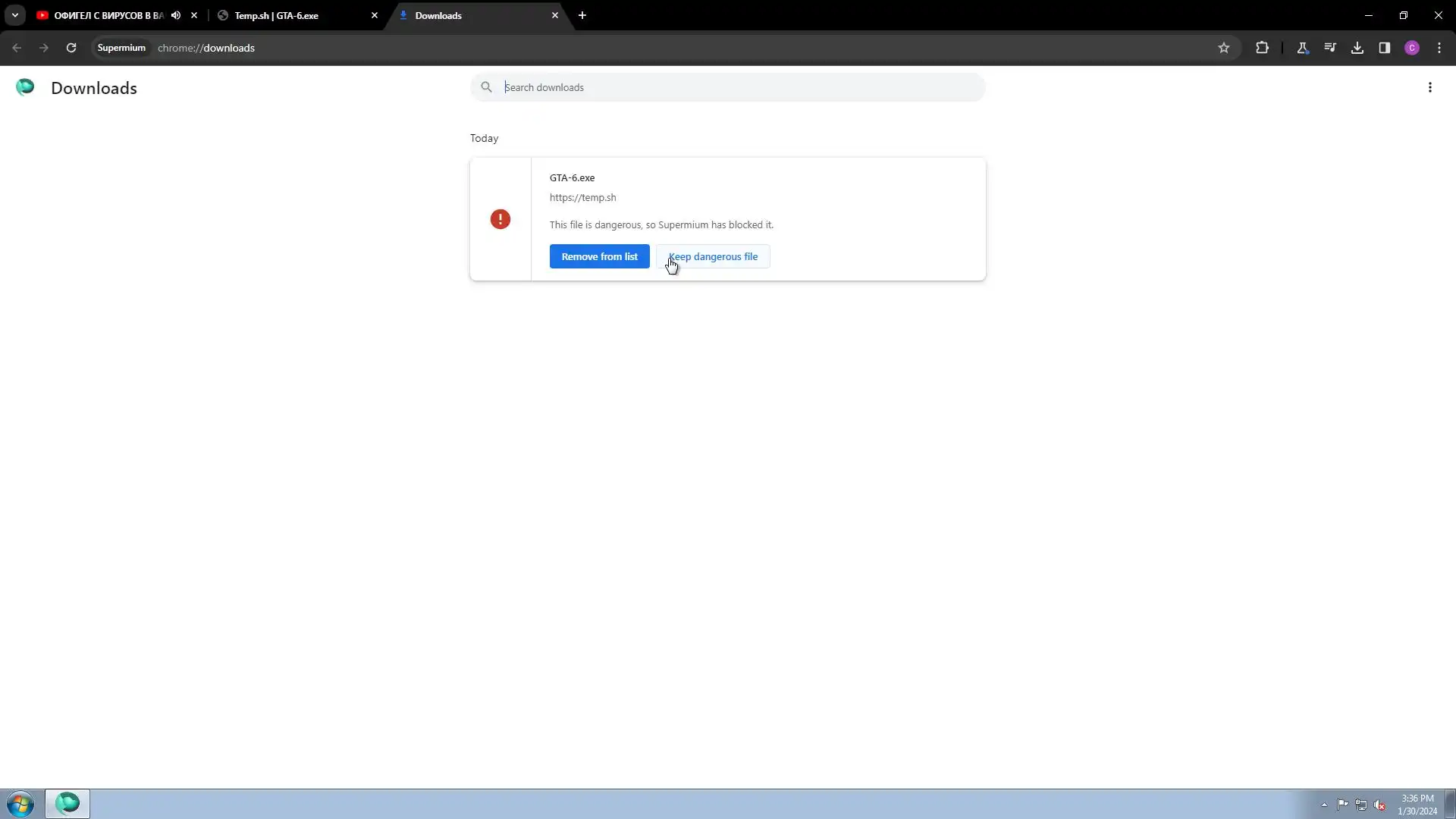Image resolution: width=1456 pixels, height=819 pixels.
Task: Open a new tab with plus button
Action: pos(582,15)
